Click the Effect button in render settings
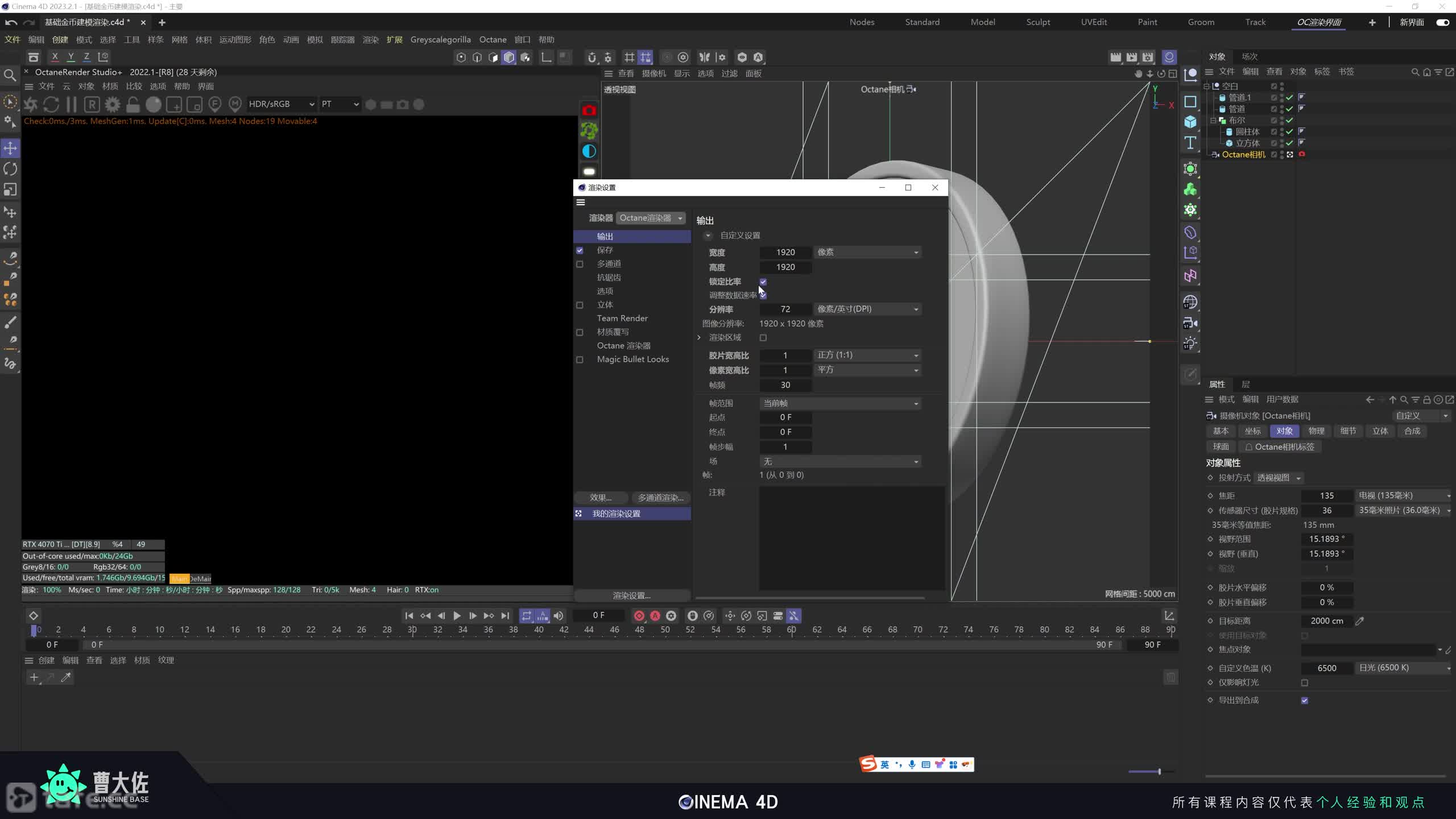 601,498
